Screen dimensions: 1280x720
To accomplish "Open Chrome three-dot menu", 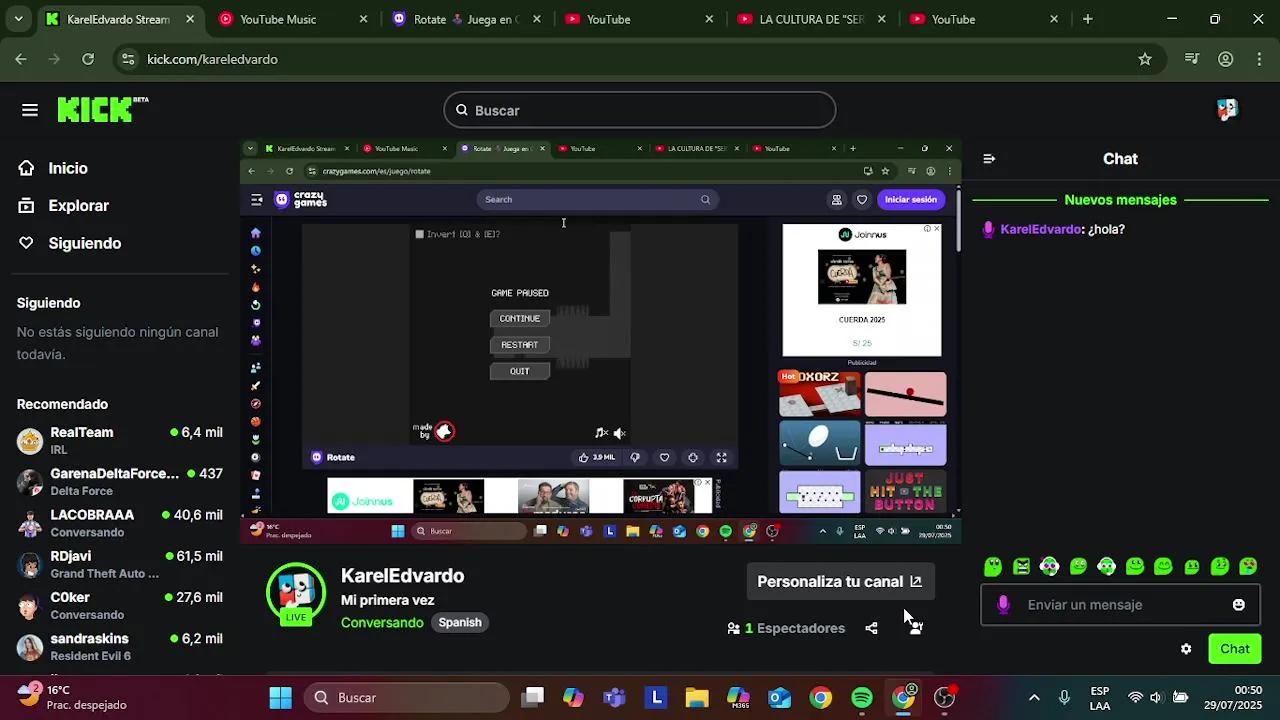I will coord(1259,59).
